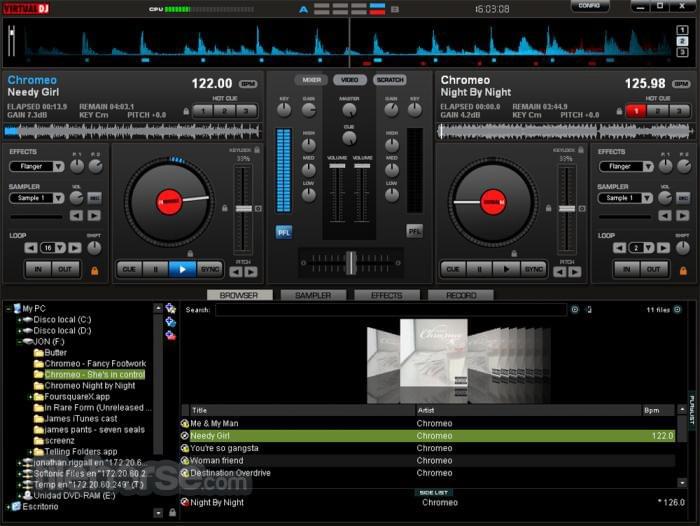Toggle left deck smart loop lock icon

click(x=95, y=271)
